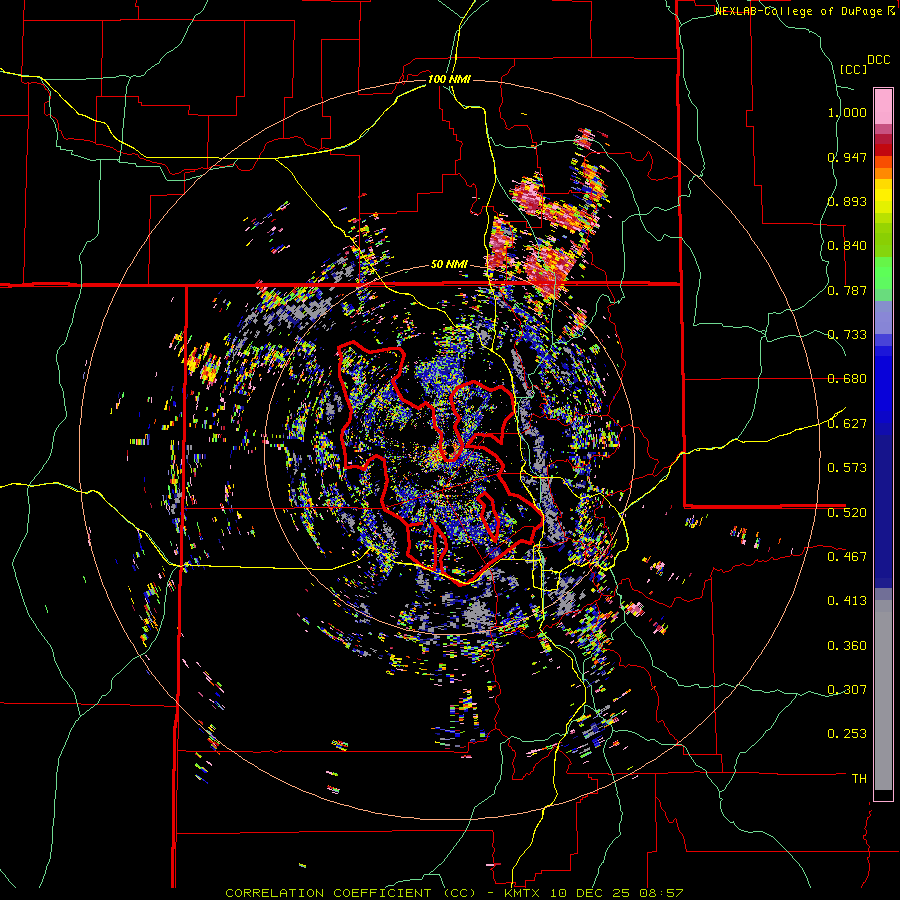Image resolution: width=900 pixels, height=900 pixels.
Task: Select the 0.787 legend value
Action: pos(847,290)
